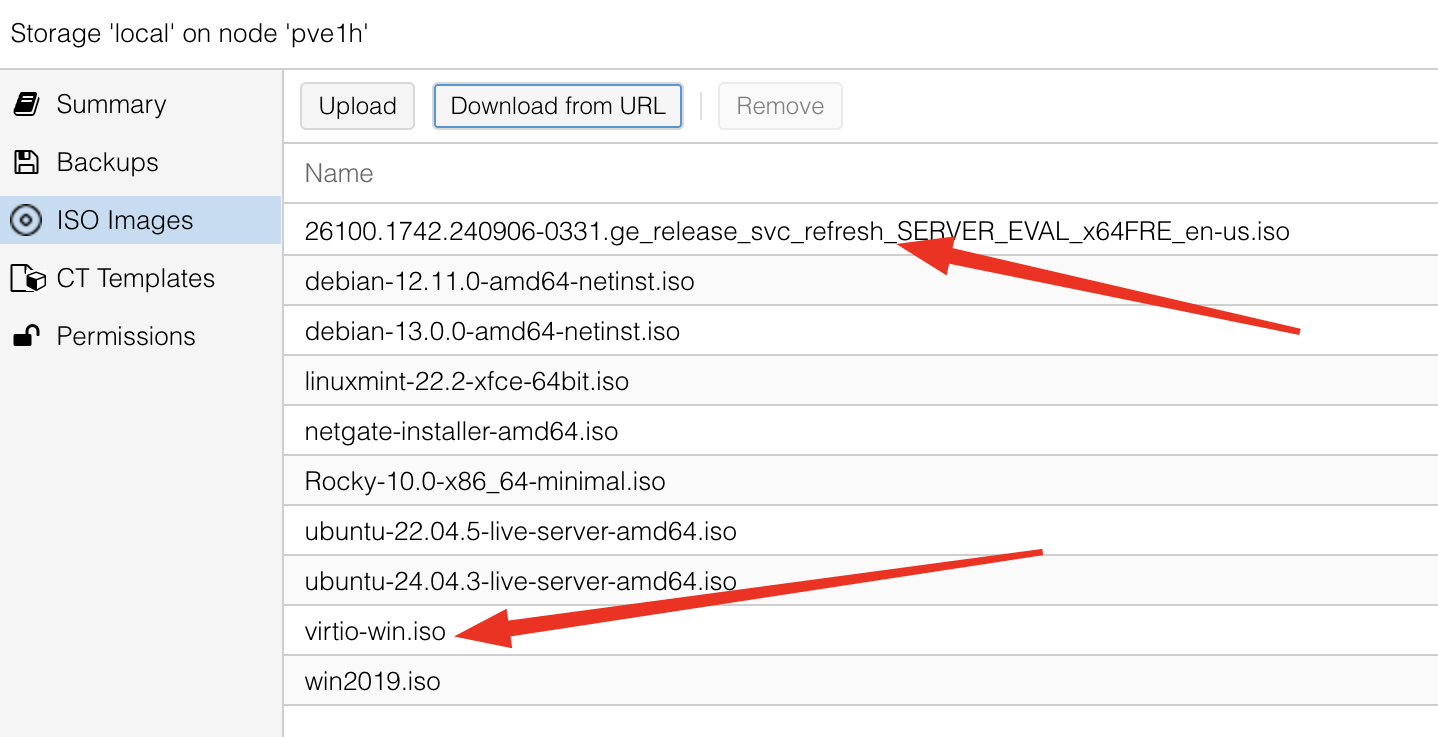Click the Summary book icon
The image size is (1438, 737).
tap(26, 104)
